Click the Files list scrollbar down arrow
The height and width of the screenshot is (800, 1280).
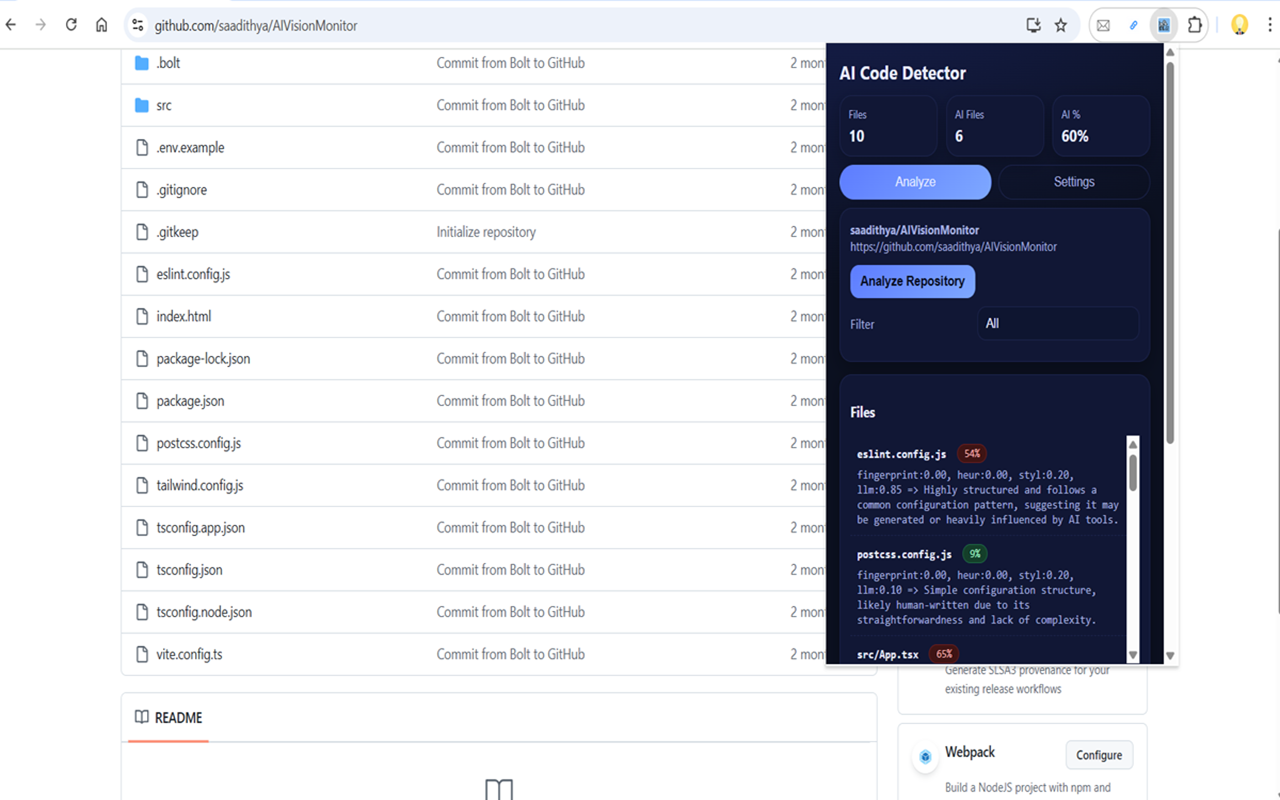[x=1133, y=655]
